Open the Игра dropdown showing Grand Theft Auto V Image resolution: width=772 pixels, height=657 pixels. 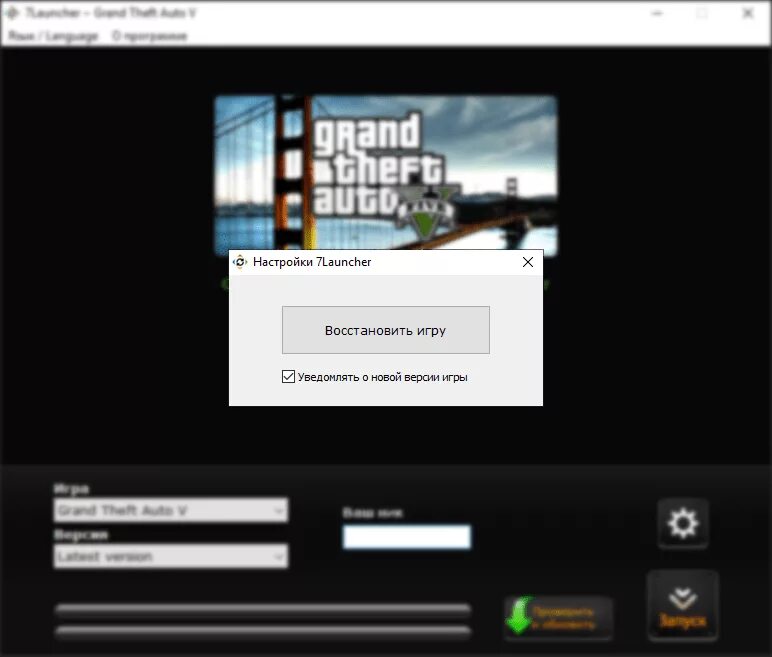point(171,510)
